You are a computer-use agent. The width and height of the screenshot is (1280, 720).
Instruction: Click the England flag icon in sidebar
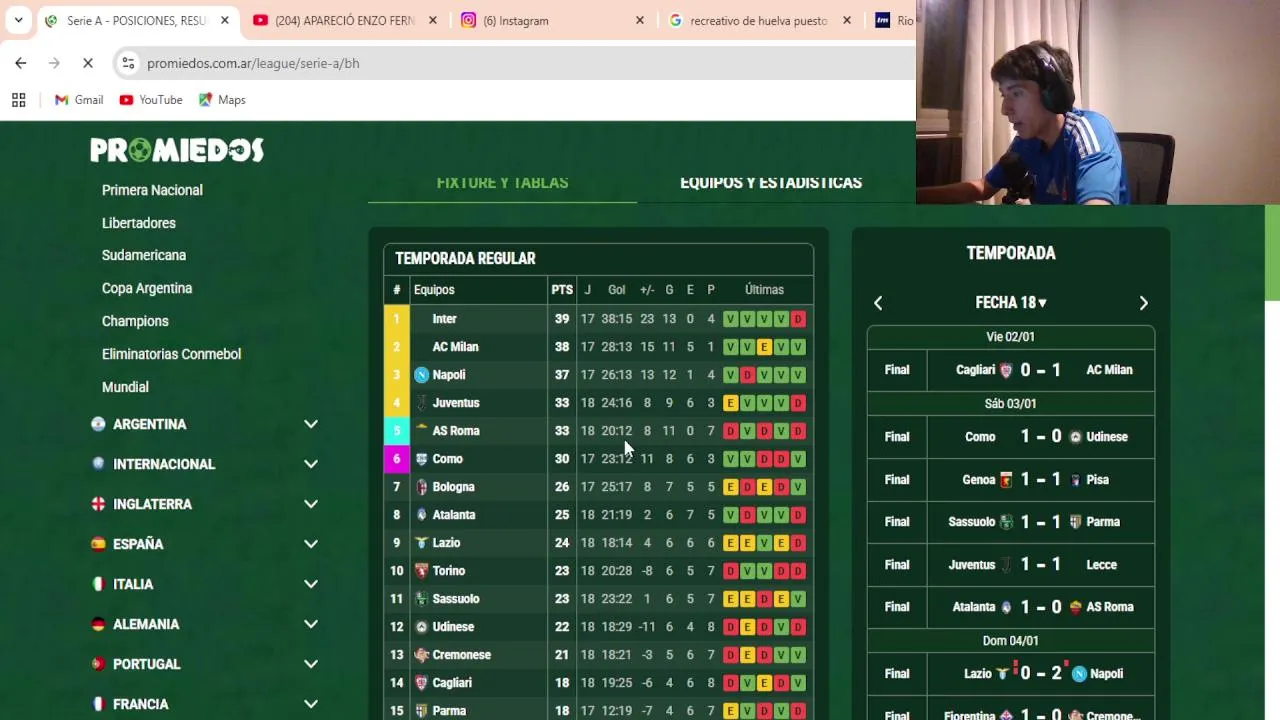tap(98, 504)
